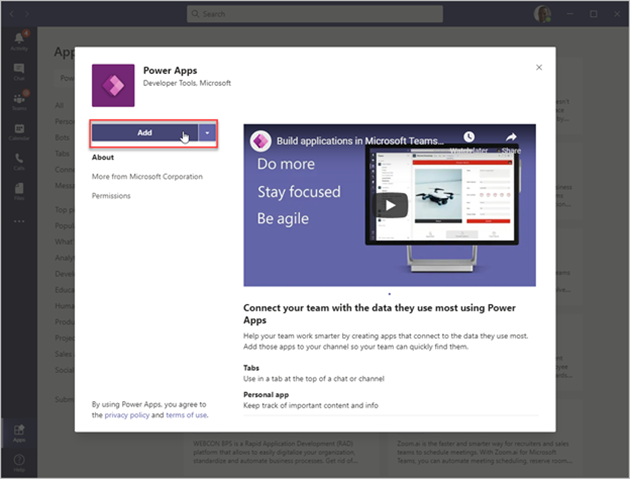The image size is (630, 479).
Task: Open Chat from the left rail
Action: (x=19, y=70)
